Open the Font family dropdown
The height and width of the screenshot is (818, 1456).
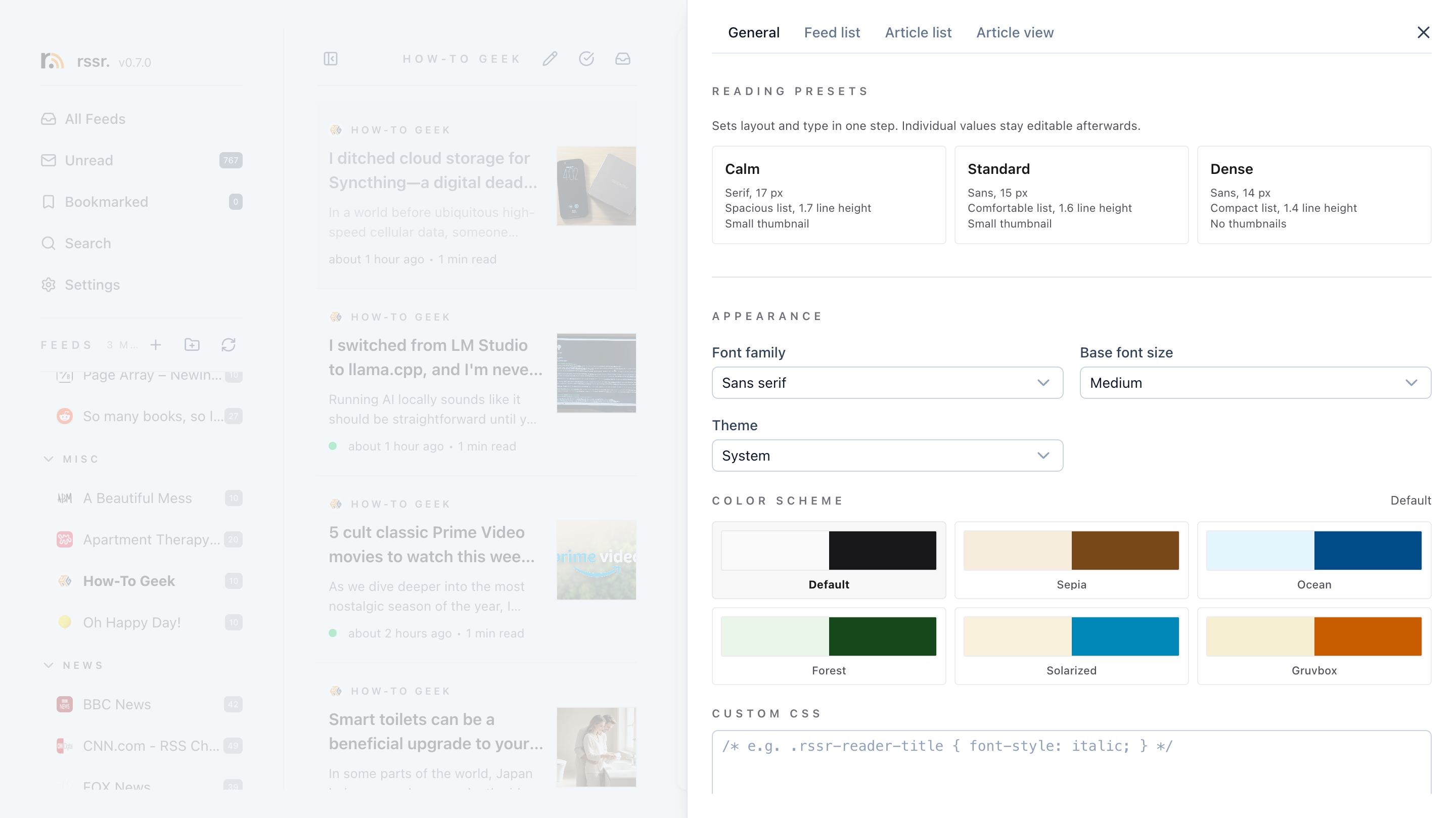click(887, 383)
